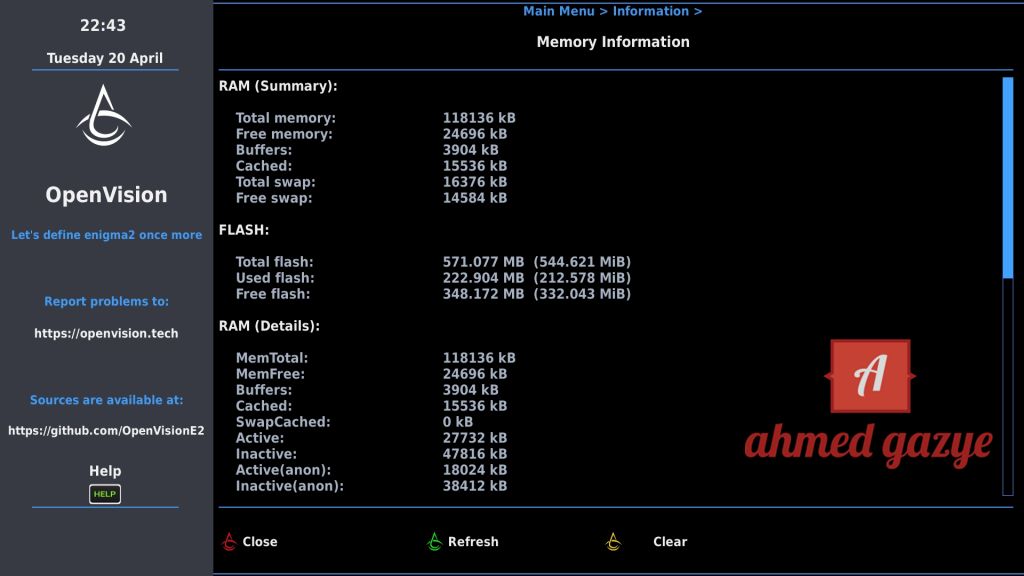Select the Total flash: label
Screen dimensions: 1024x576
[274, 262]
